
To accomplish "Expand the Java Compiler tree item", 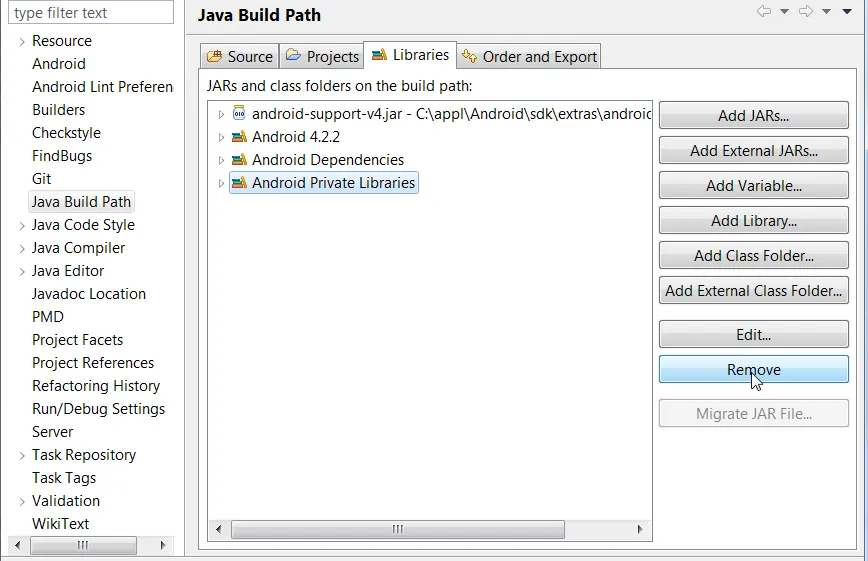I will pos(22,249).
